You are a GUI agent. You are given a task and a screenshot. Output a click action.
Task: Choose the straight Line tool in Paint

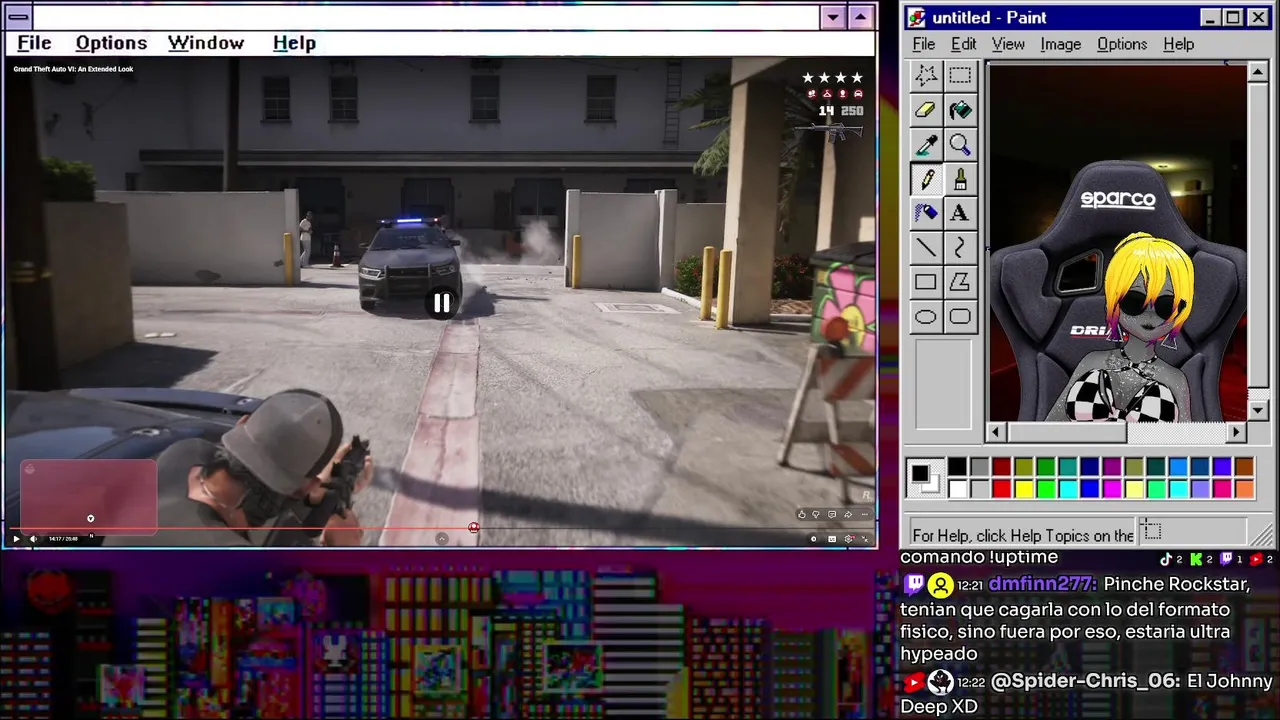click(x=926, y=248)
